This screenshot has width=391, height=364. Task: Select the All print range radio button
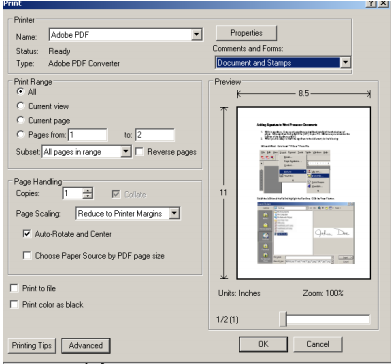[21, 91]
